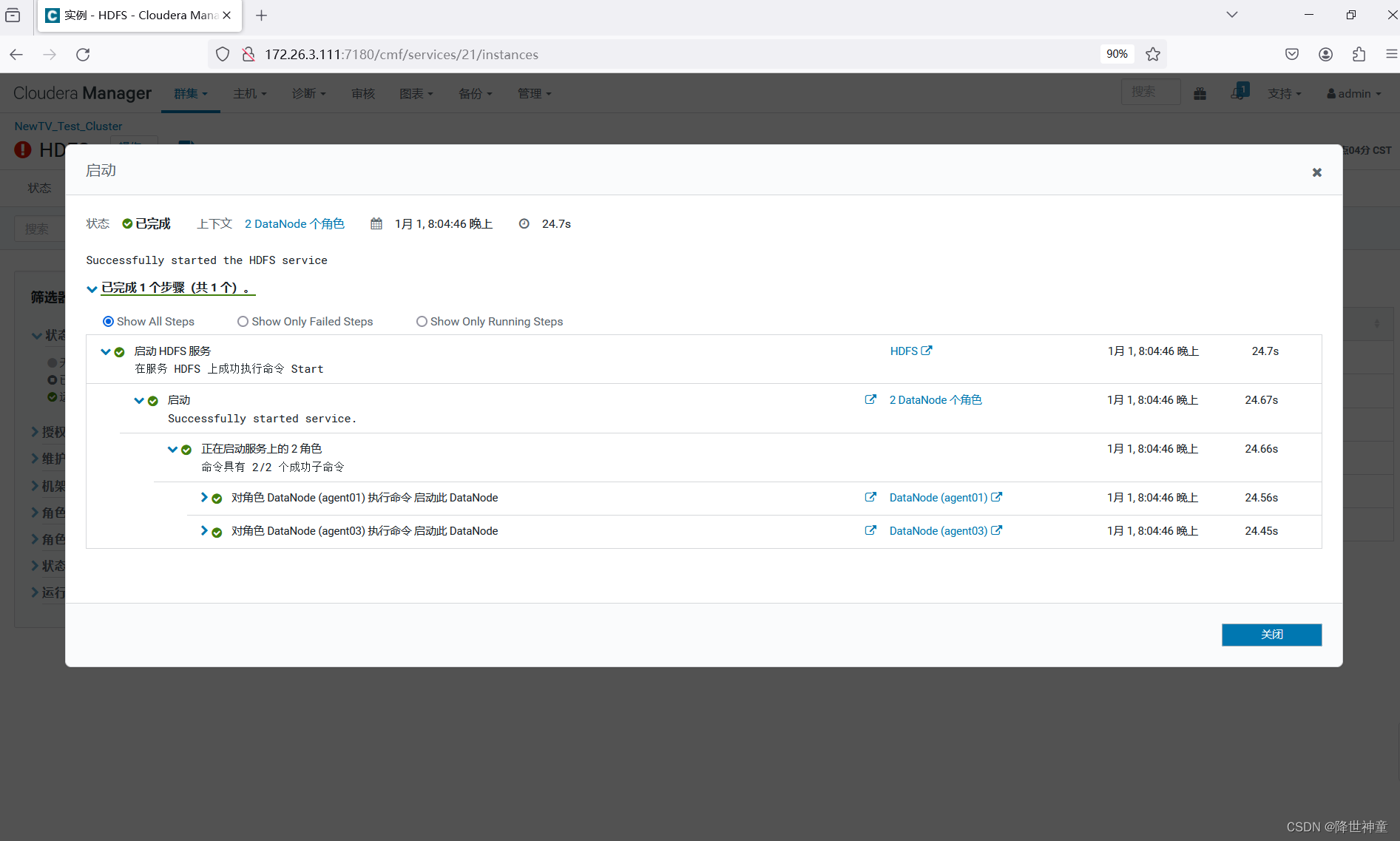Viewport: 1400px width, 841px height.
Task: Click the browser back arrow
Action: 16,55
